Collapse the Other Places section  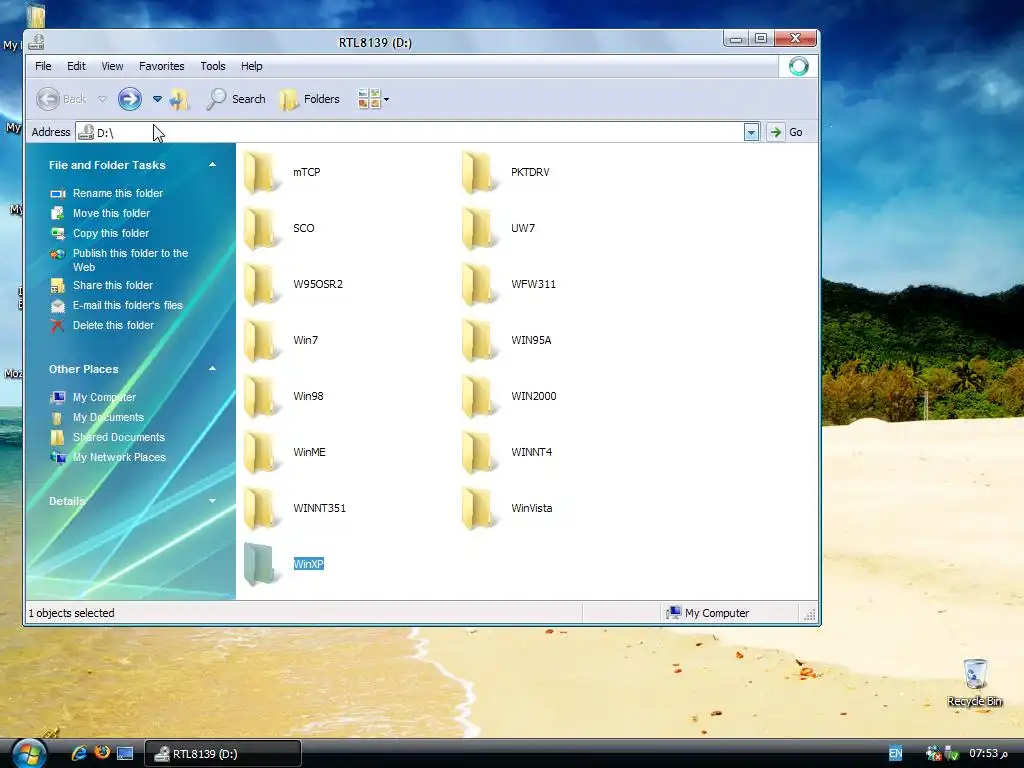pyautogui.click(x=212, y=369)
